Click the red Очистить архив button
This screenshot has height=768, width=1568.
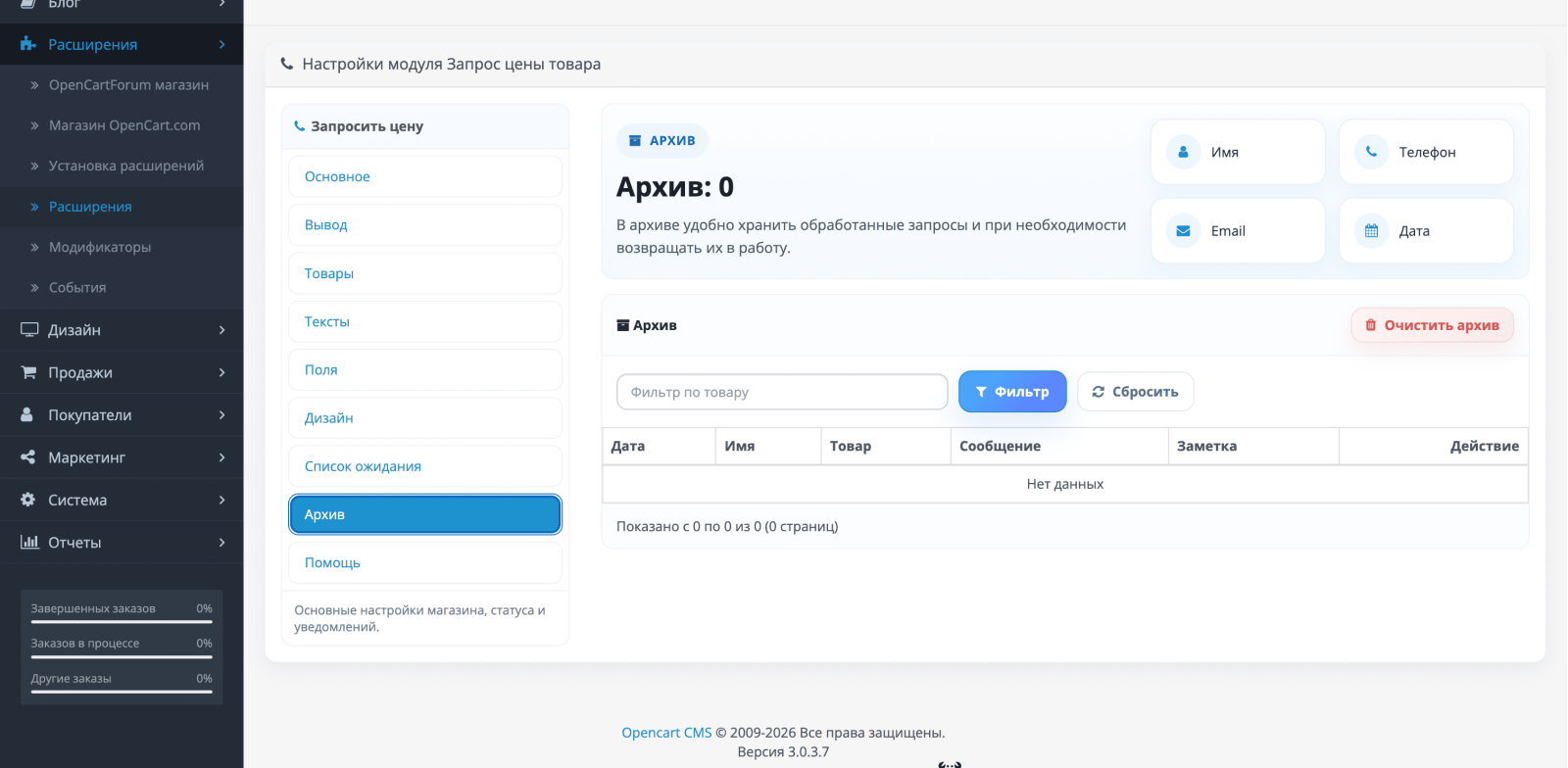[x=1432, y=325]
